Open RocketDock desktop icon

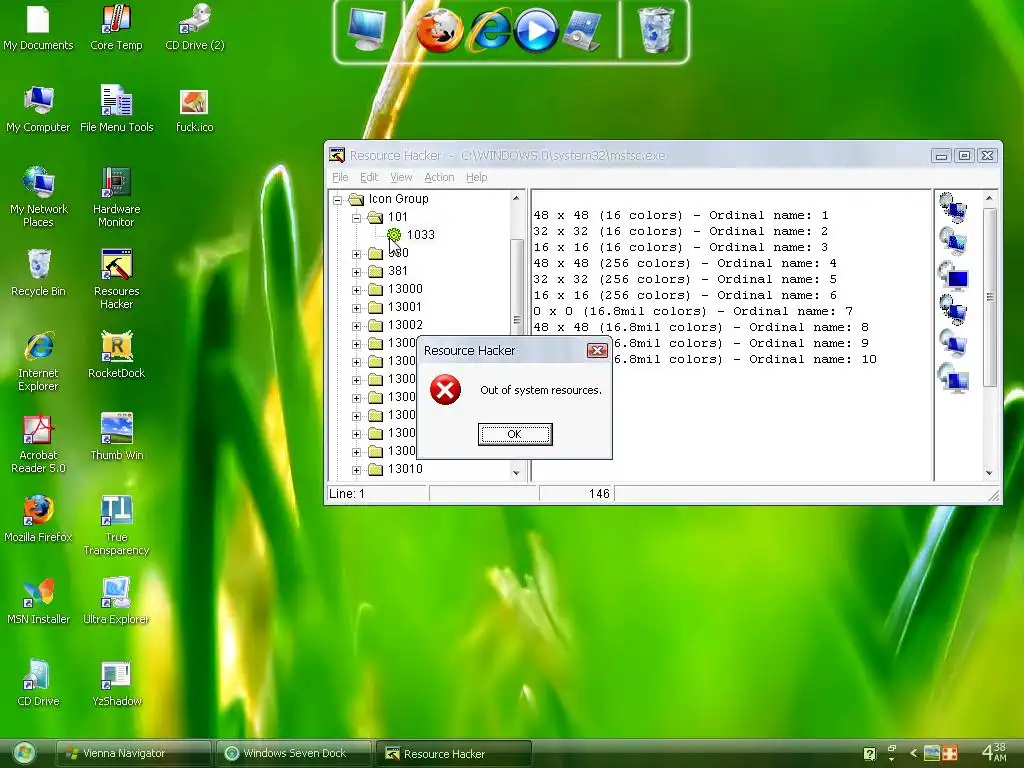pyautogui.click(x=116, y=355)
